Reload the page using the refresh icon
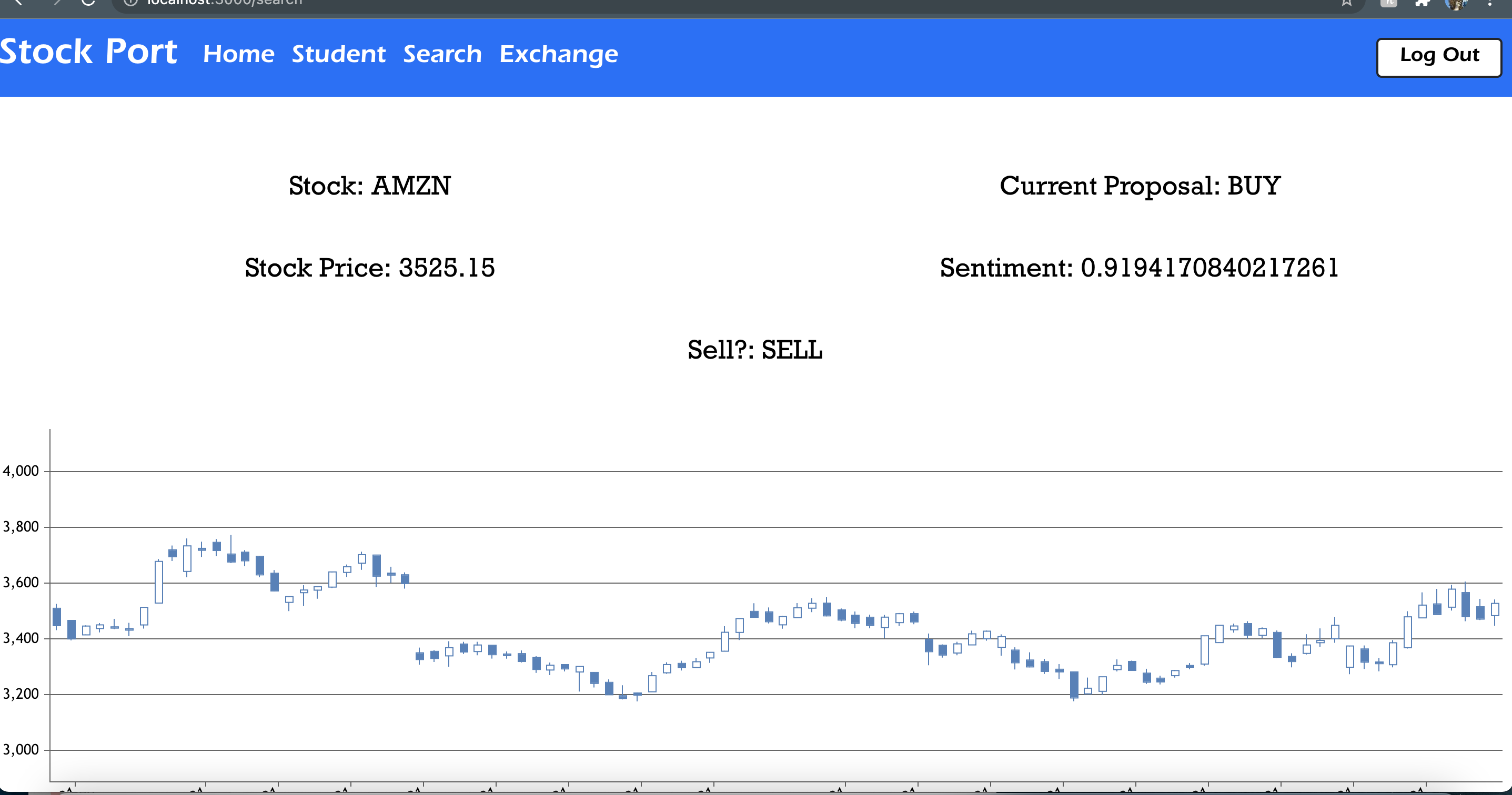The height and width of the screenshot is (795, 1512). point(88,2)
